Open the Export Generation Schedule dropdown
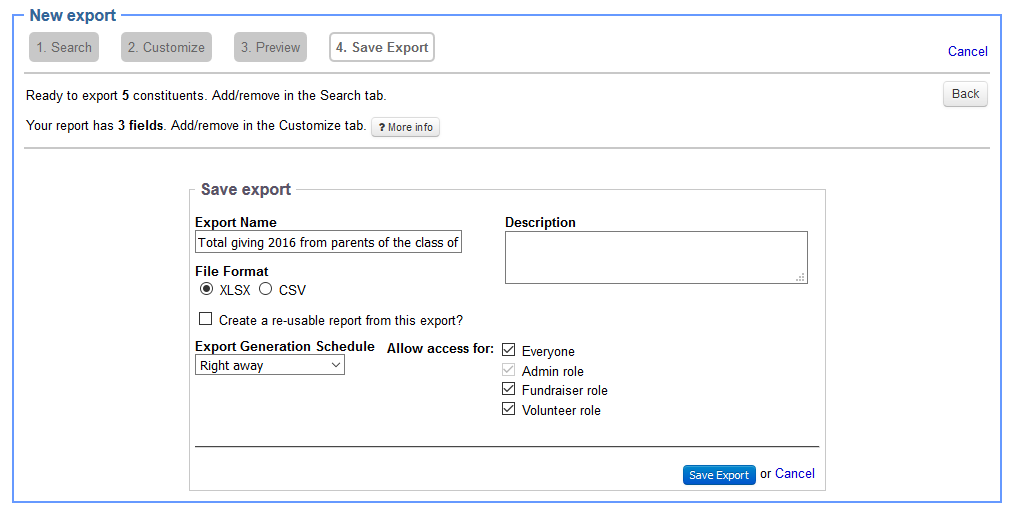 tap(270, 366)
